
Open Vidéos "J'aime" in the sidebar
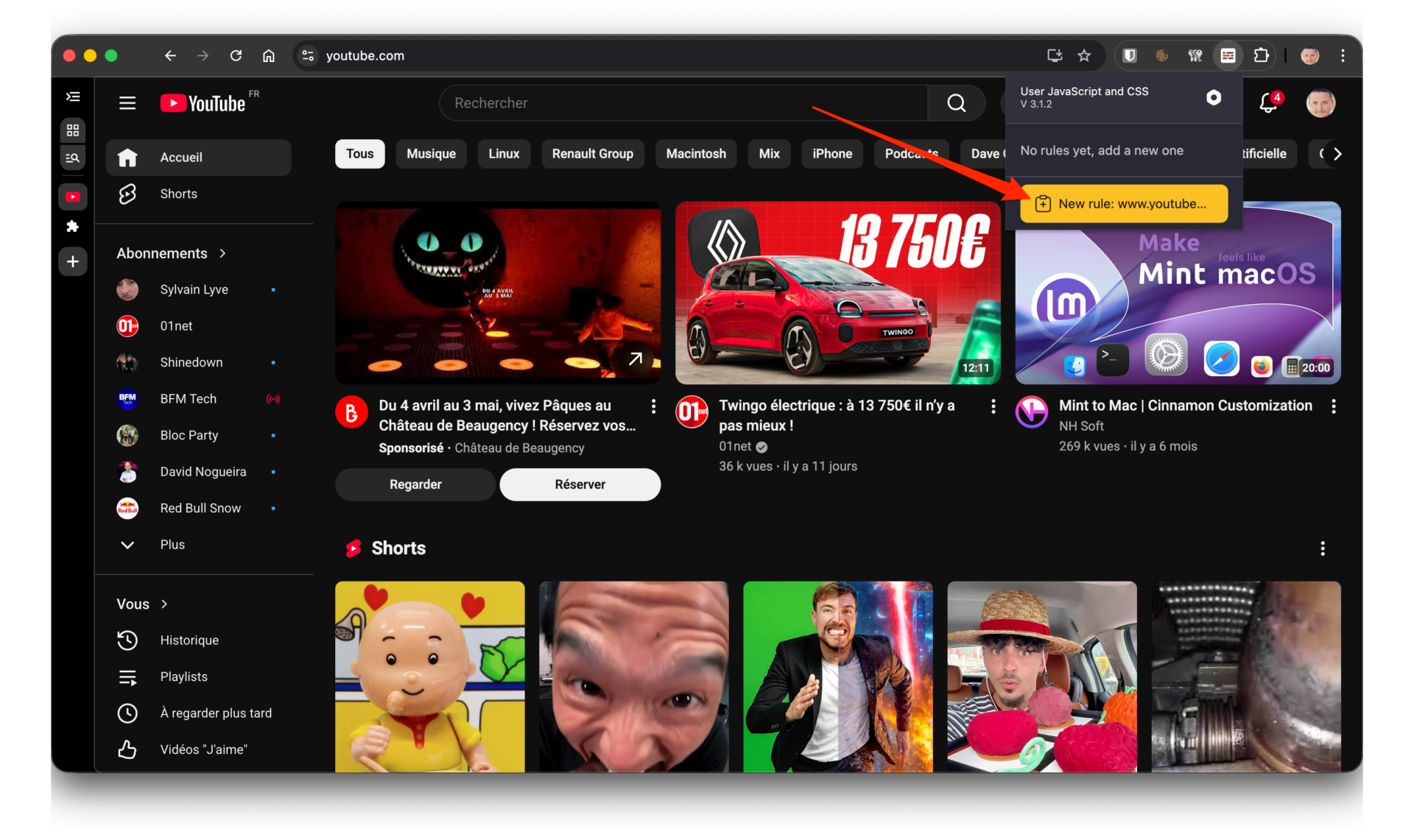point(199,749)
